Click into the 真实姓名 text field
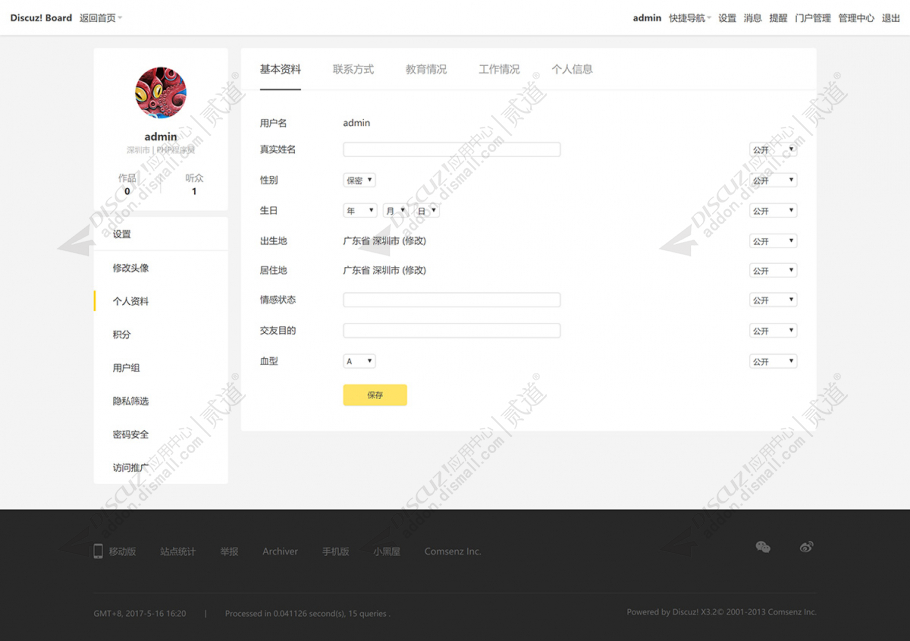Viewport: 910px width, 641px height. tap(451, 150)
